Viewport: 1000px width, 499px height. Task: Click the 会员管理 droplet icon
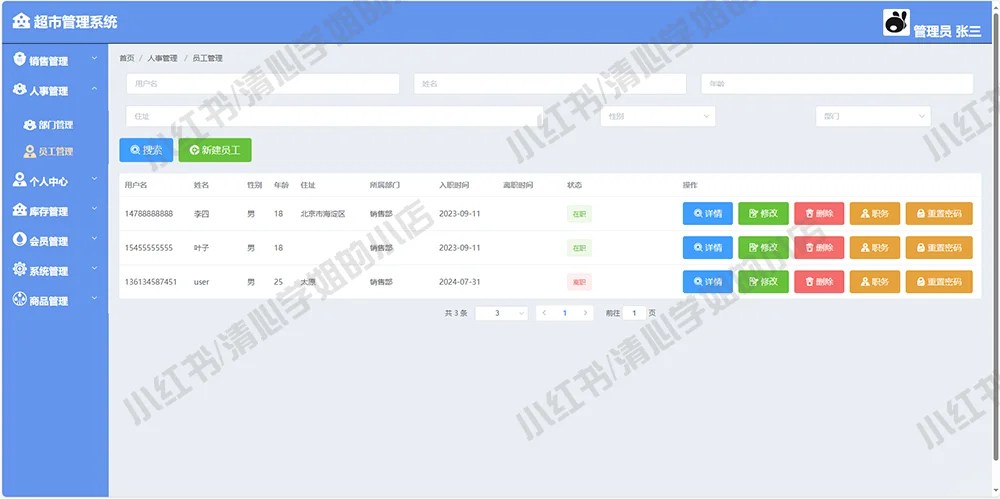click(20, 240)
